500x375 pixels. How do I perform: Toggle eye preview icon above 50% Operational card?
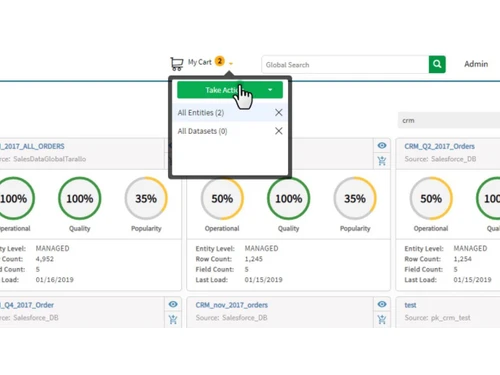(x=382, y=146)
